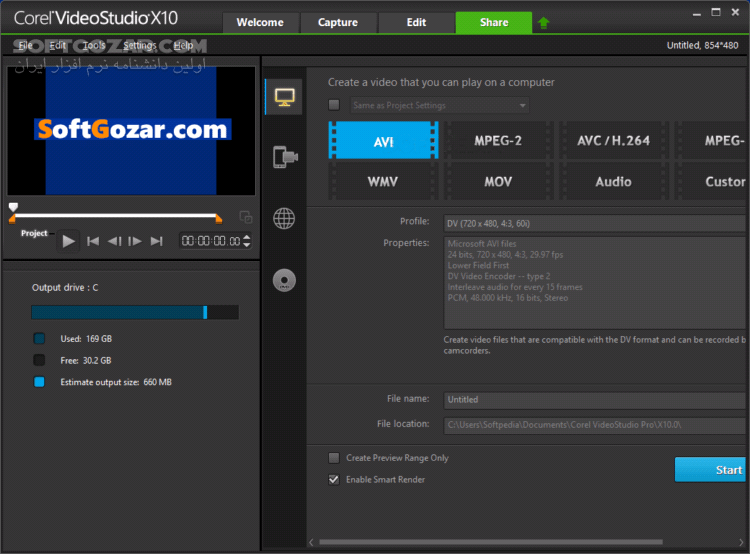This screenshot has width=750, height=554.
Task: Click the File name input field
Action: tap(595, 399)
